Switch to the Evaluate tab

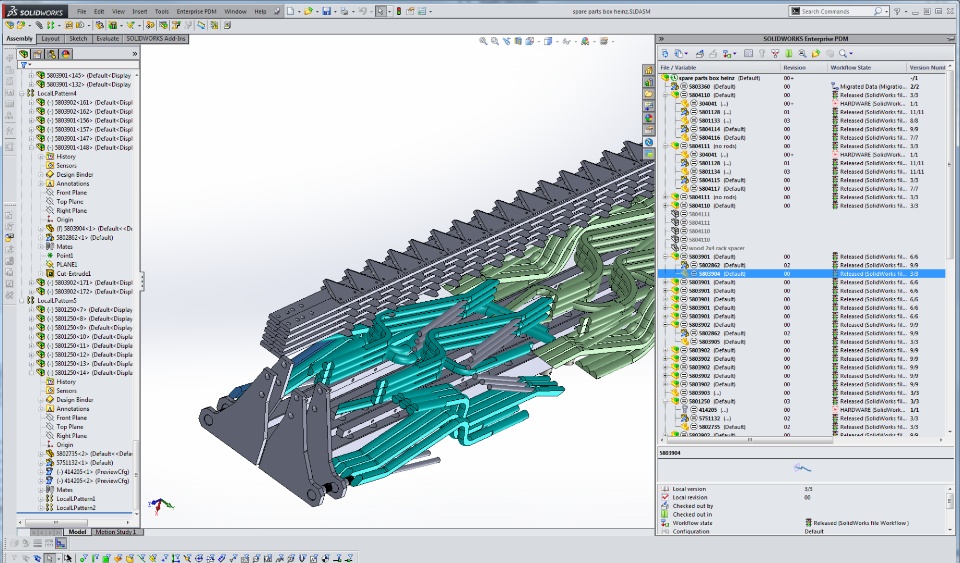point(107,39)
